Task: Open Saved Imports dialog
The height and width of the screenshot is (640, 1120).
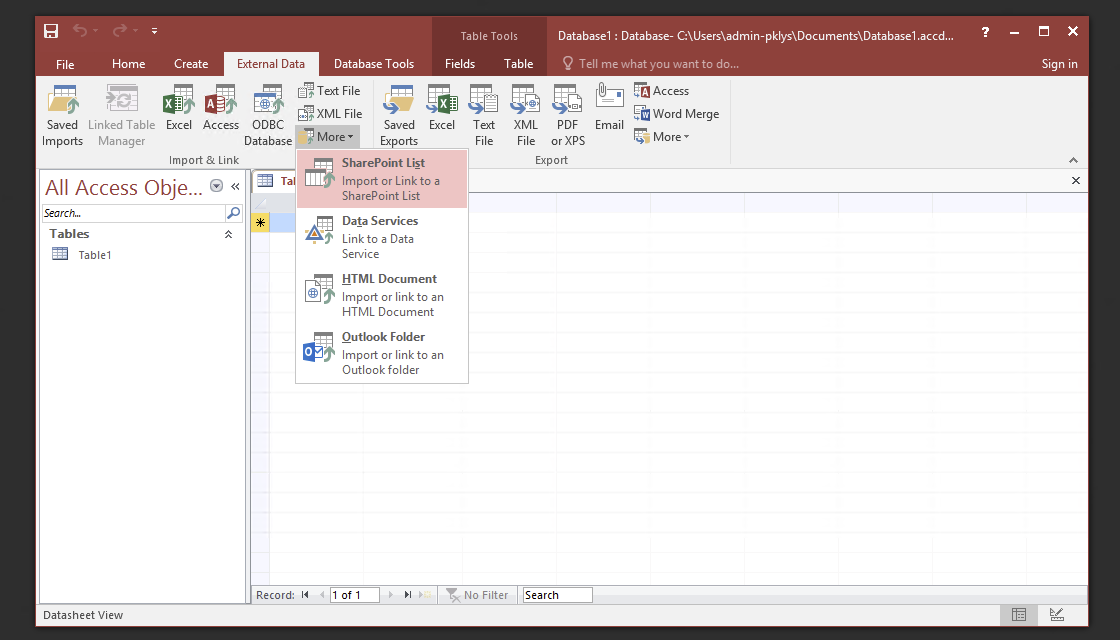Action: point(62,112)
